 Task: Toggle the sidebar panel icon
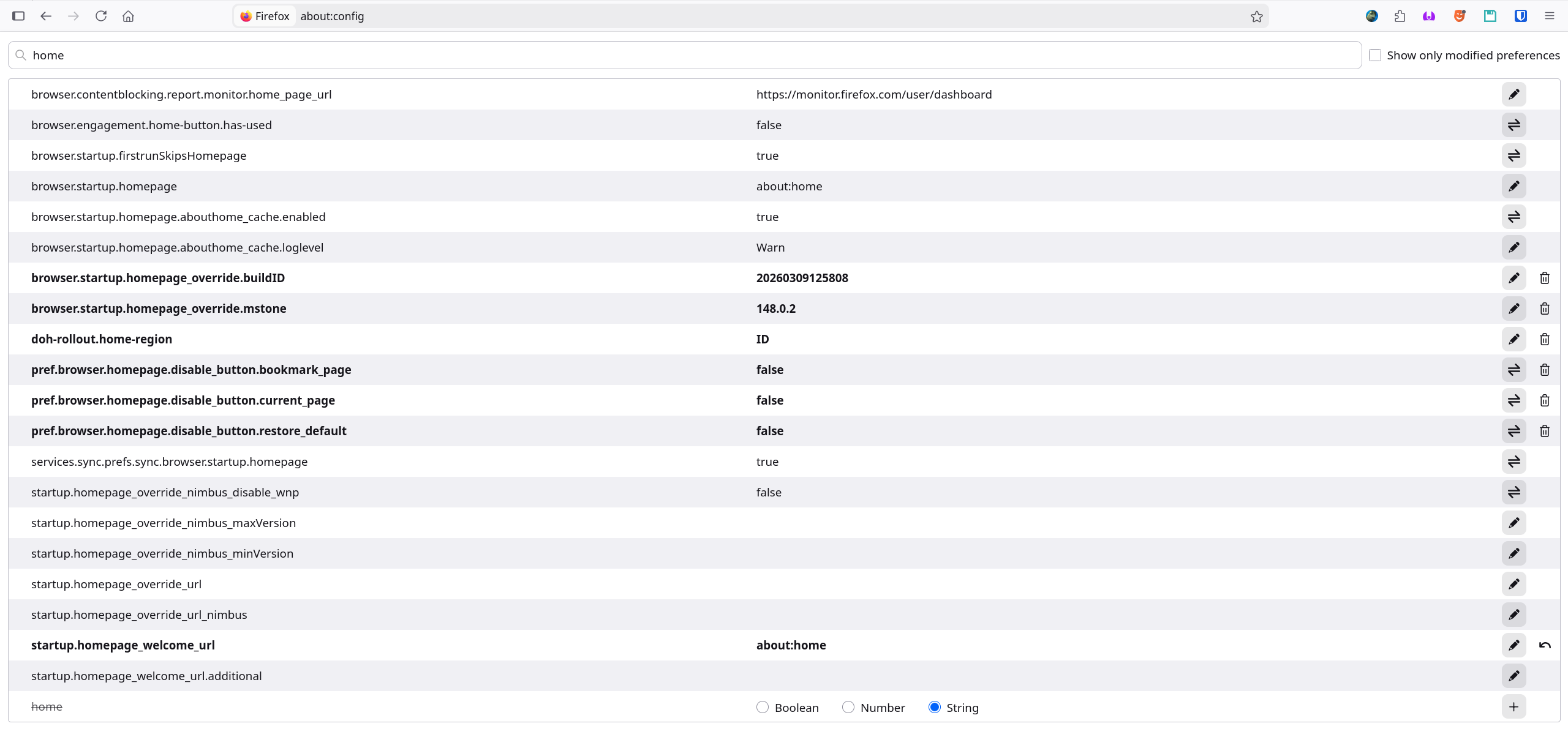[x=18, y=17]
